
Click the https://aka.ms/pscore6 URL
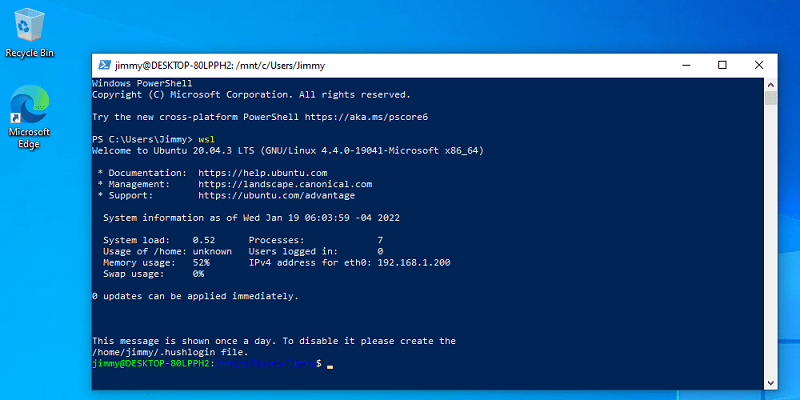(x=366, y=117)
